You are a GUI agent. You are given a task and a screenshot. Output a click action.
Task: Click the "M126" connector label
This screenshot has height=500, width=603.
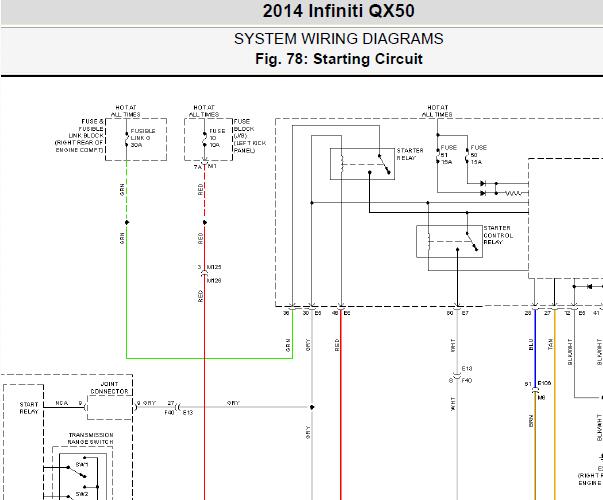214,281
